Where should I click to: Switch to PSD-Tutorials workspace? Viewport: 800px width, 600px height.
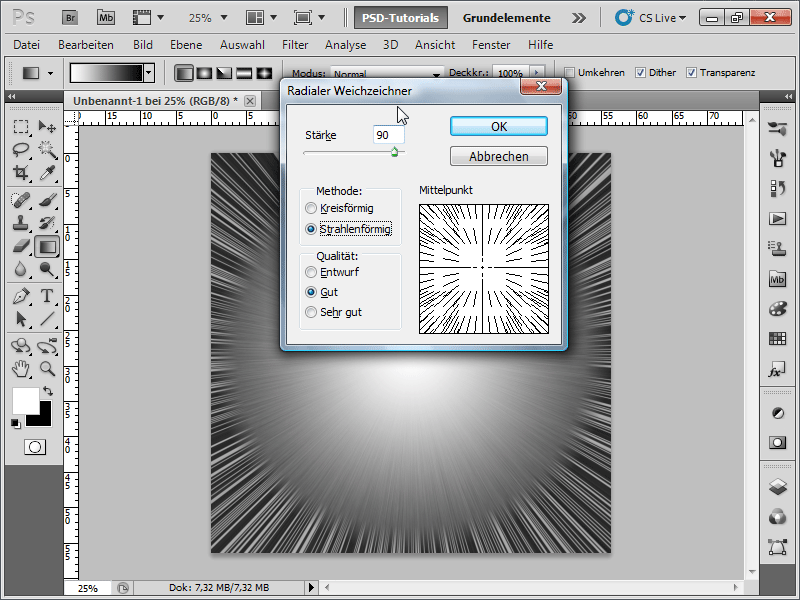[401, 18]
